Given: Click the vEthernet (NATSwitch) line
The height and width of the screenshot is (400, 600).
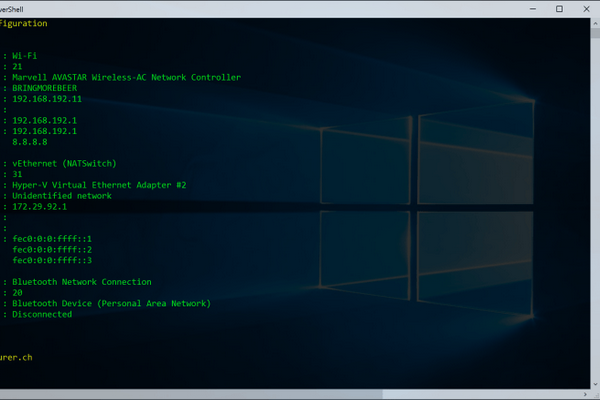Looking at the screenshot, I should click(x=65, y=163).
